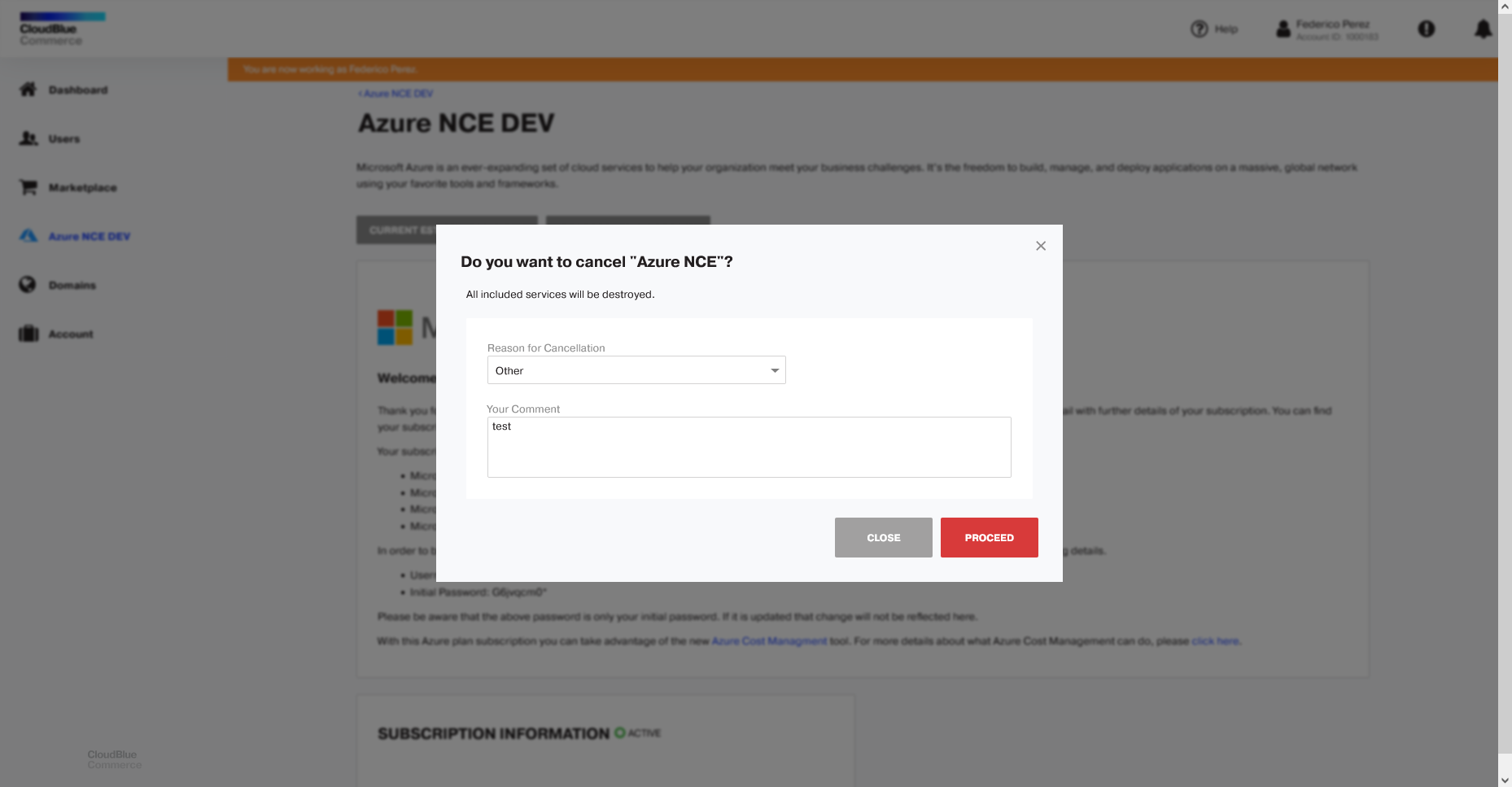Go to Users in the sidebar
The width and height of the screenshot is (1512, 787).
[x=64, y=139]
